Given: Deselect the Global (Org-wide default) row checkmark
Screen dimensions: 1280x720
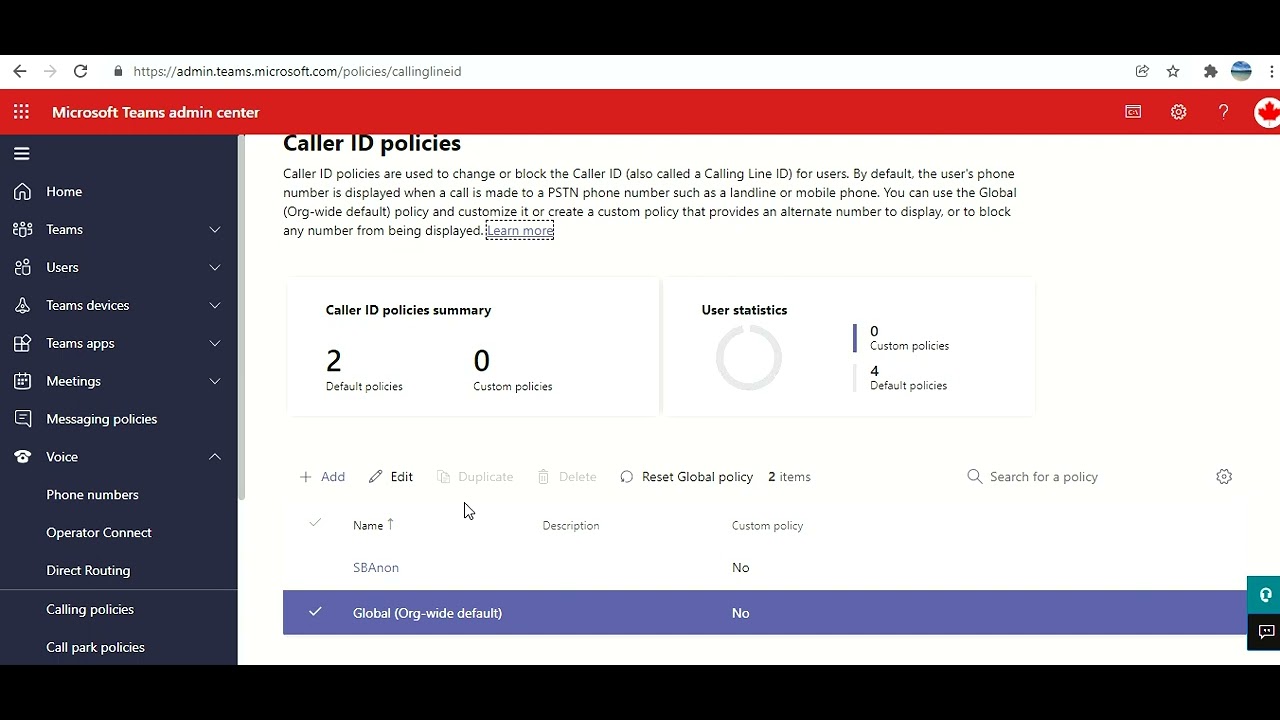Looking at the screenshot, I should point(315,612).
